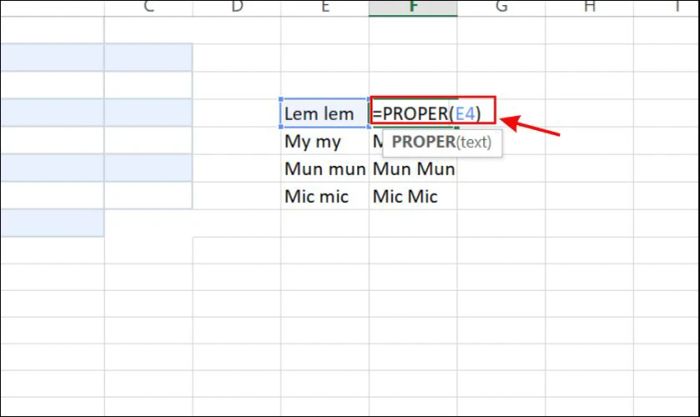Select the column G header

tap(501, 8)
